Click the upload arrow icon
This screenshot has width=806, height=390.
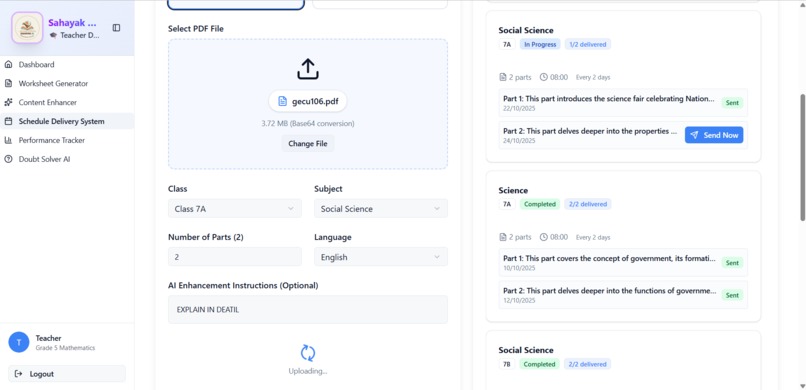pos(308,69)
